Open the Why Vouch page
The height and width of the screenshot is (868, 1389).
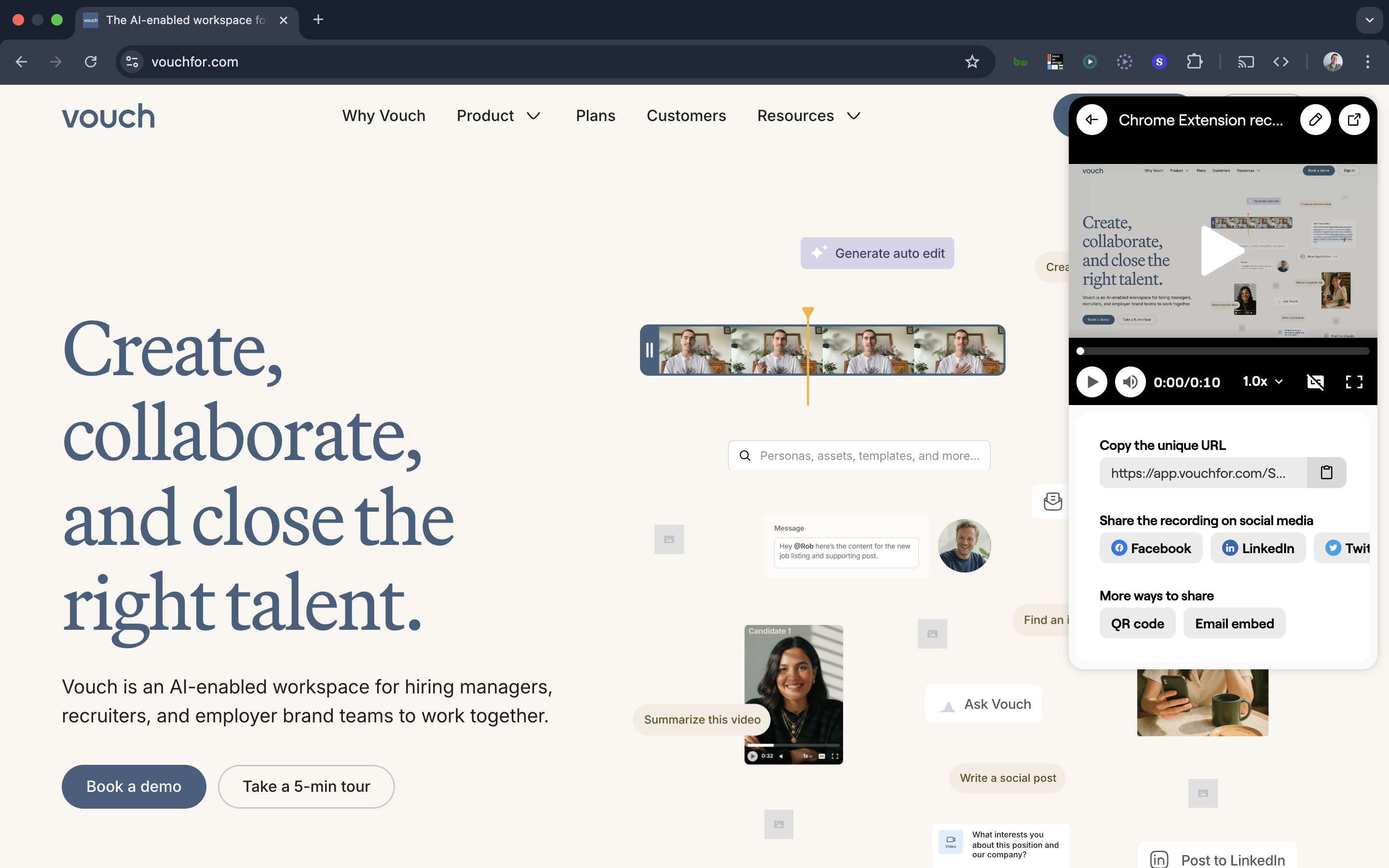point(383,116)
